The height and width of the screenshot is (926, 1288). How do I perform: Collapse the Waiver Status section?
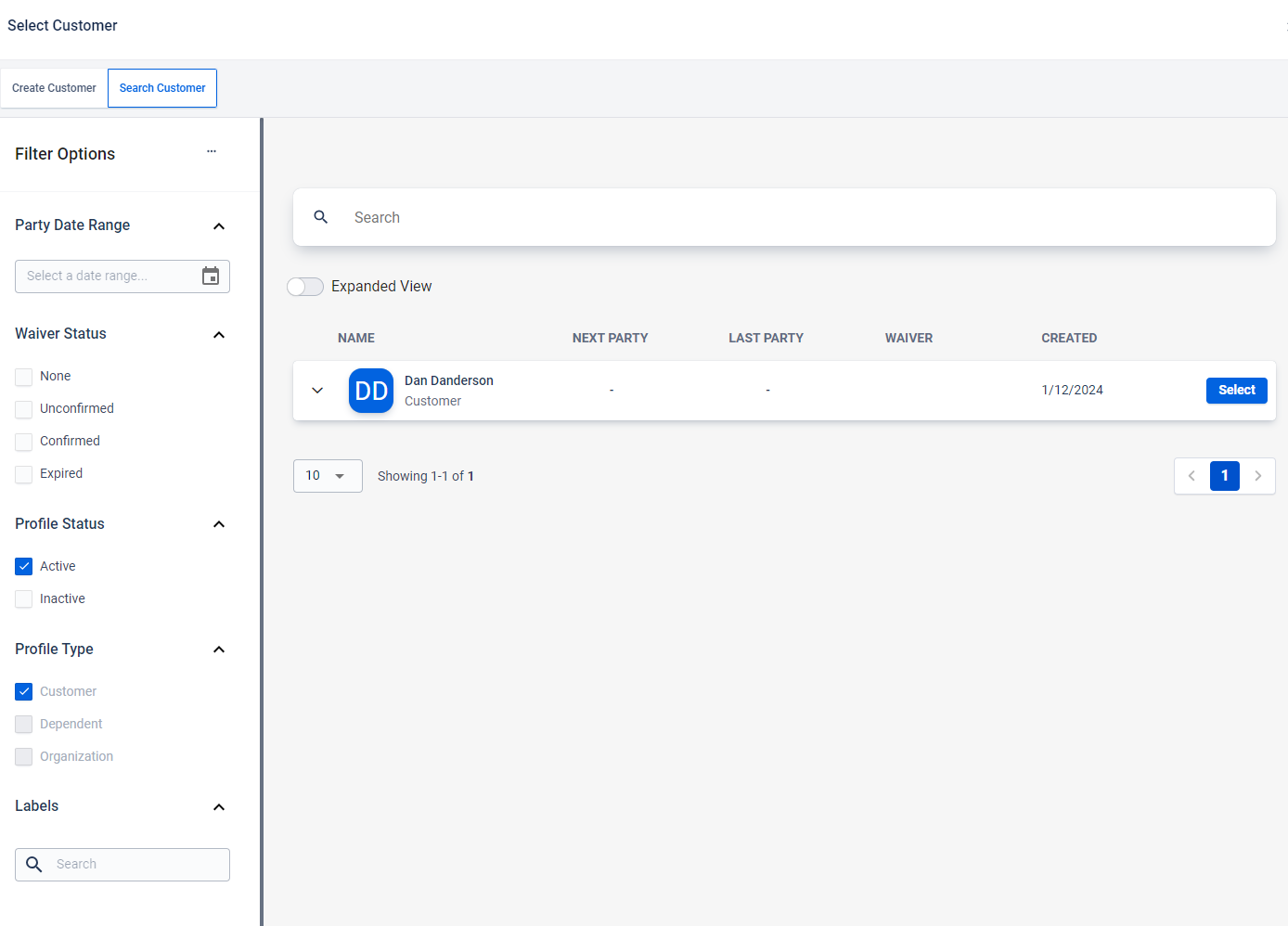(x=219, y=335)
